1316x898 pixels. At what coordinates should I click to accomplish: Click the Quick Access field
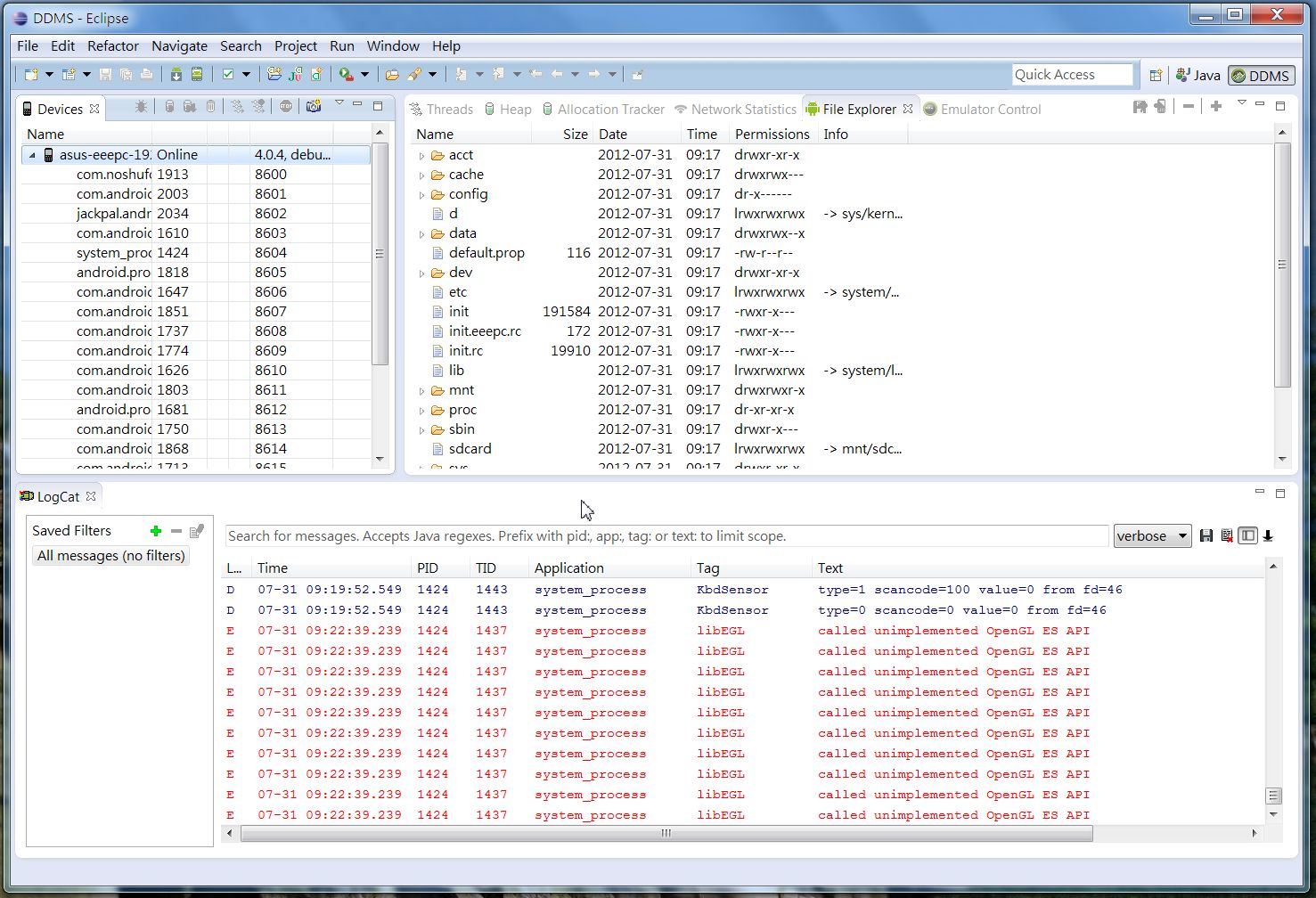(x=1073, y=75)
